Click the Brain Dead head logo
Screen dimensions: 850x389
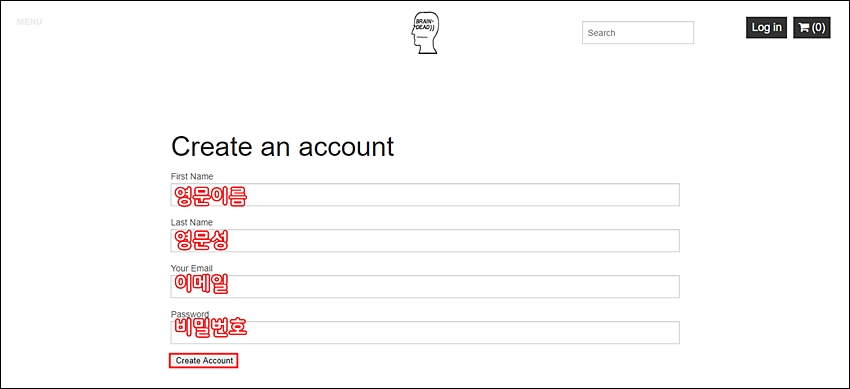tap(424, 33)
